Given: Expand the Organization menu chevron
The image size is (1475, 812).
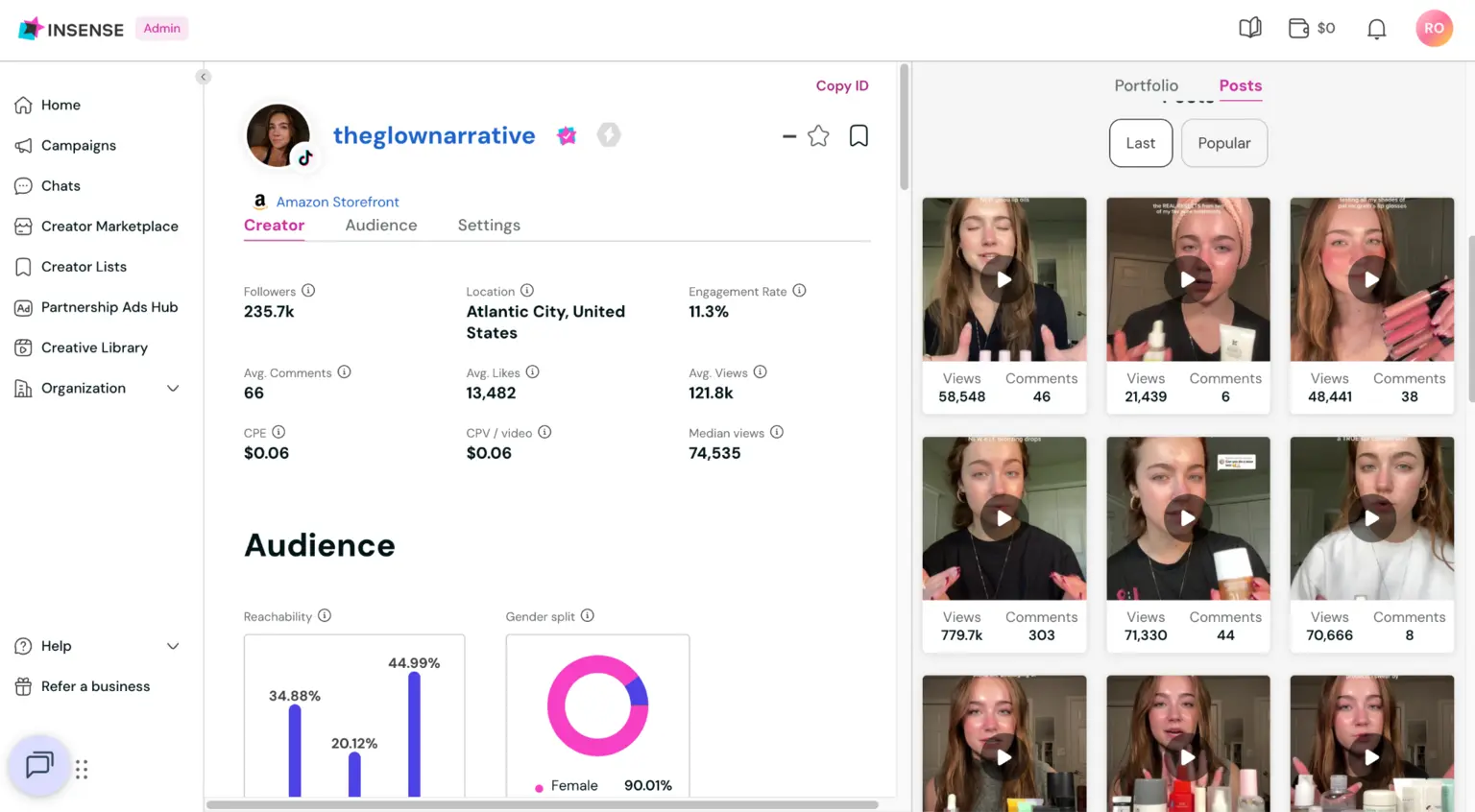Looking at the screenshot, I should [x=173, y=388].
